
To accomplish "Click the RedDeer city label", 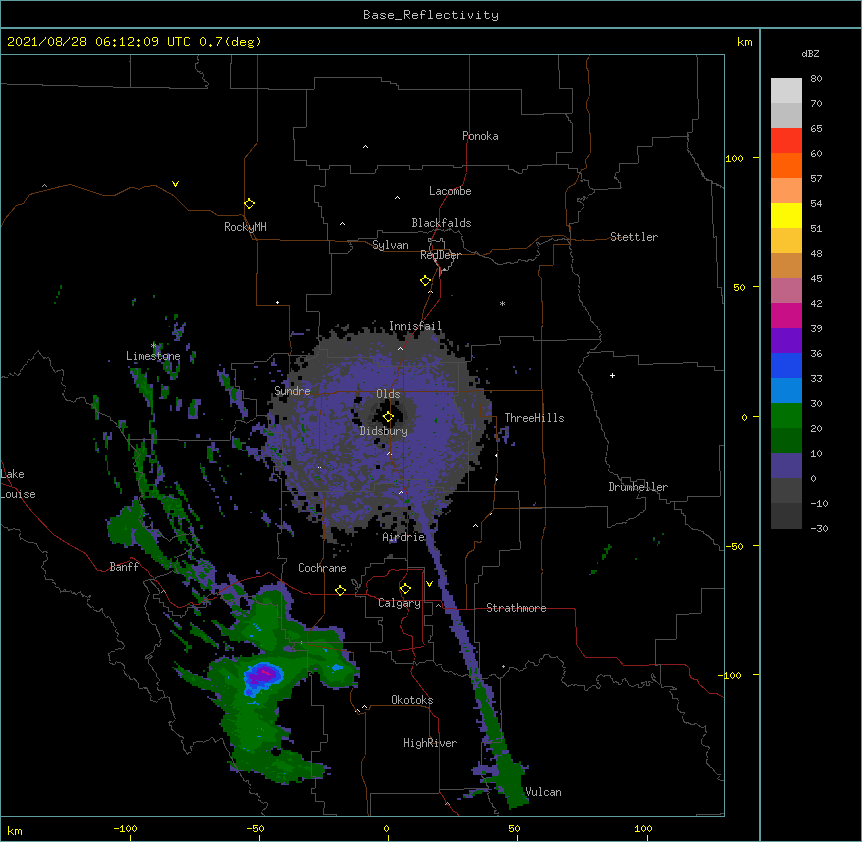I will pos(440,255).
